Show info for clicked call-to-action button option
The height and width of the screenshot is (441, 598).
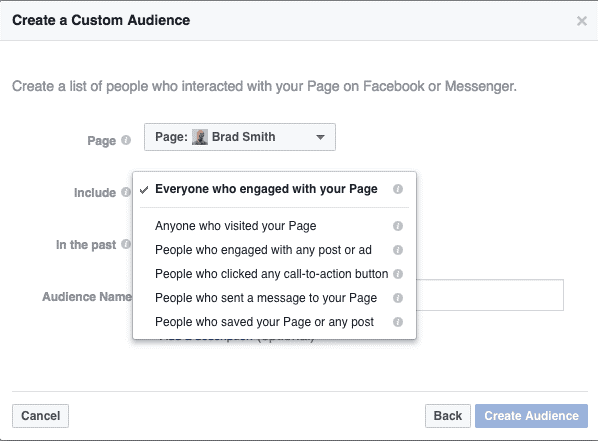tap(398, 274)
